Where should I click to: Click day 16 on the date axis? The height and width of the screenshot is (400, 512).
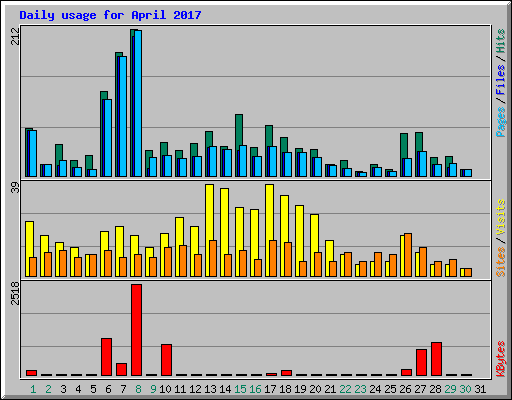pyautogui.click(x=255, y=389)
